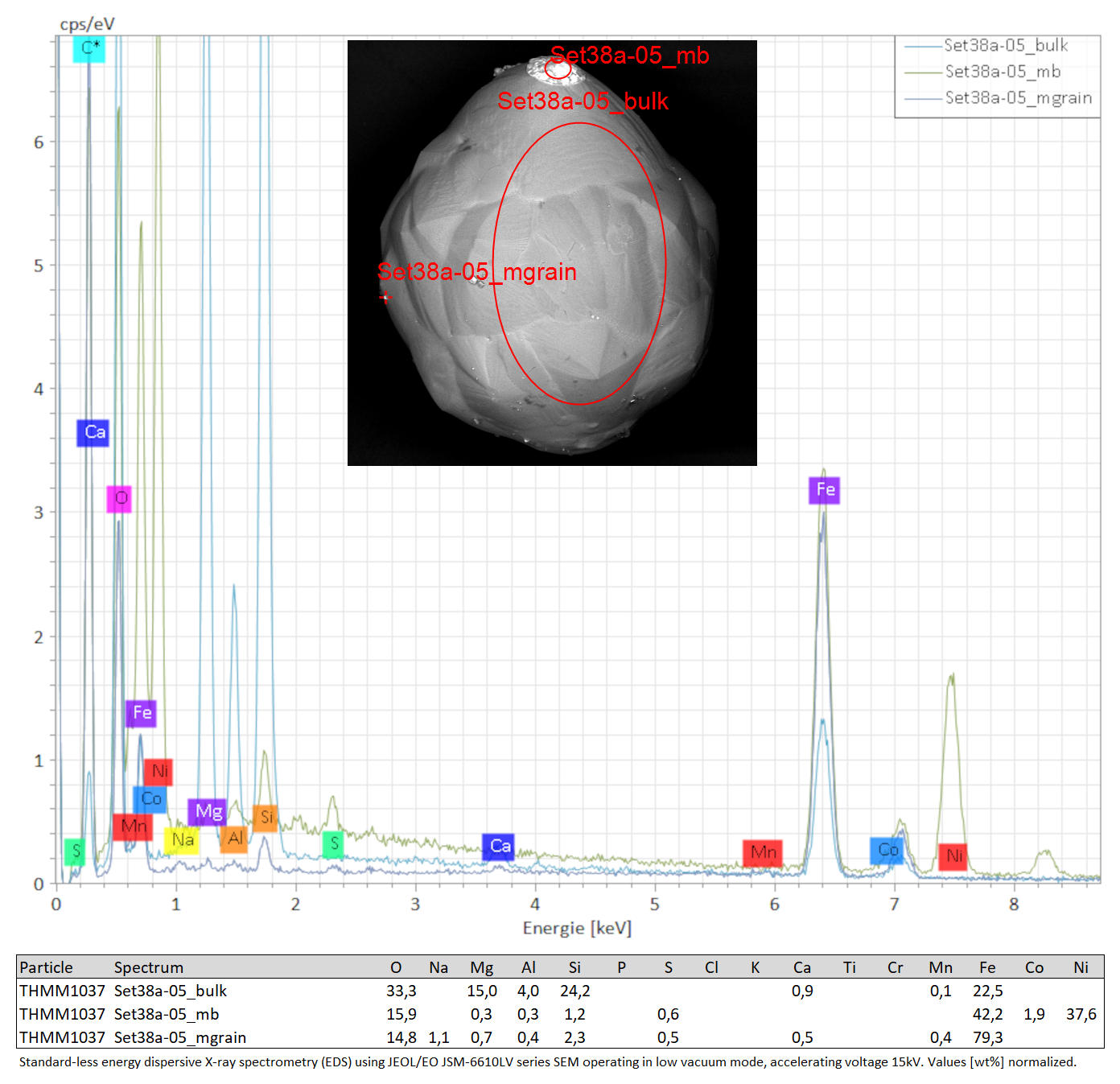The image size is (1120, 1084).
Task: Click the Mg element marker on the spectrum
Action: pos(208,812)
